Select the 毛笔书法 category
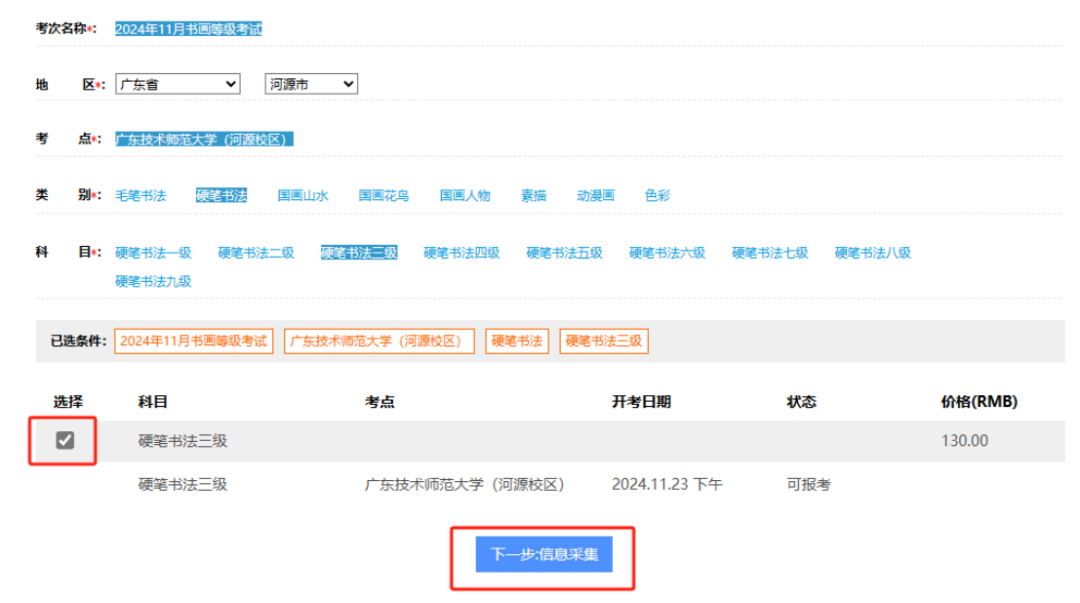 pos(140,196)
